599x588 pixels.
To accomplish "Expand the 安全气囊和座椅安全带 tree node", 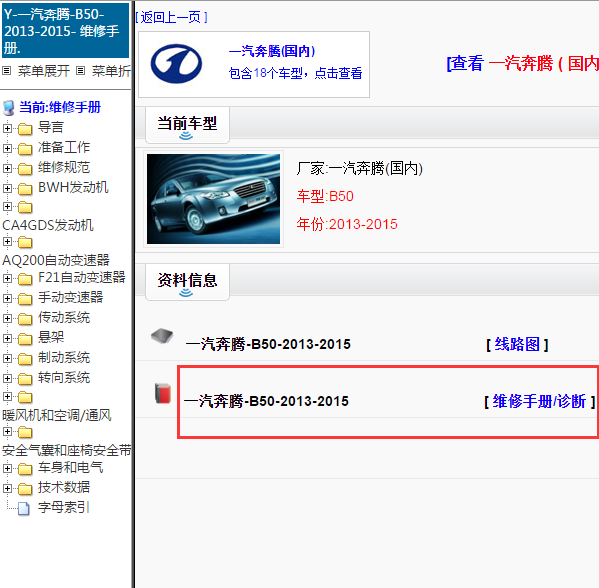I will pos(7,432).
